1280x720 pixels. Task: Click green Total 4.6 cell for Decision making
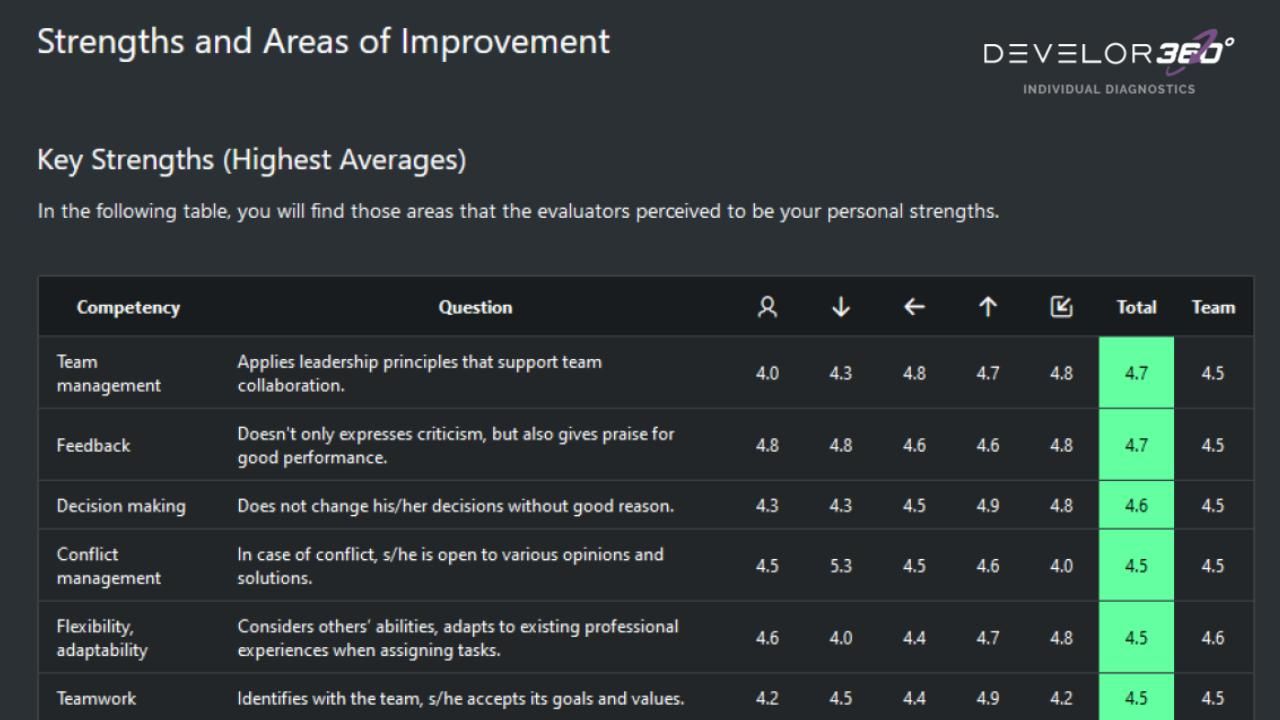1136,506
